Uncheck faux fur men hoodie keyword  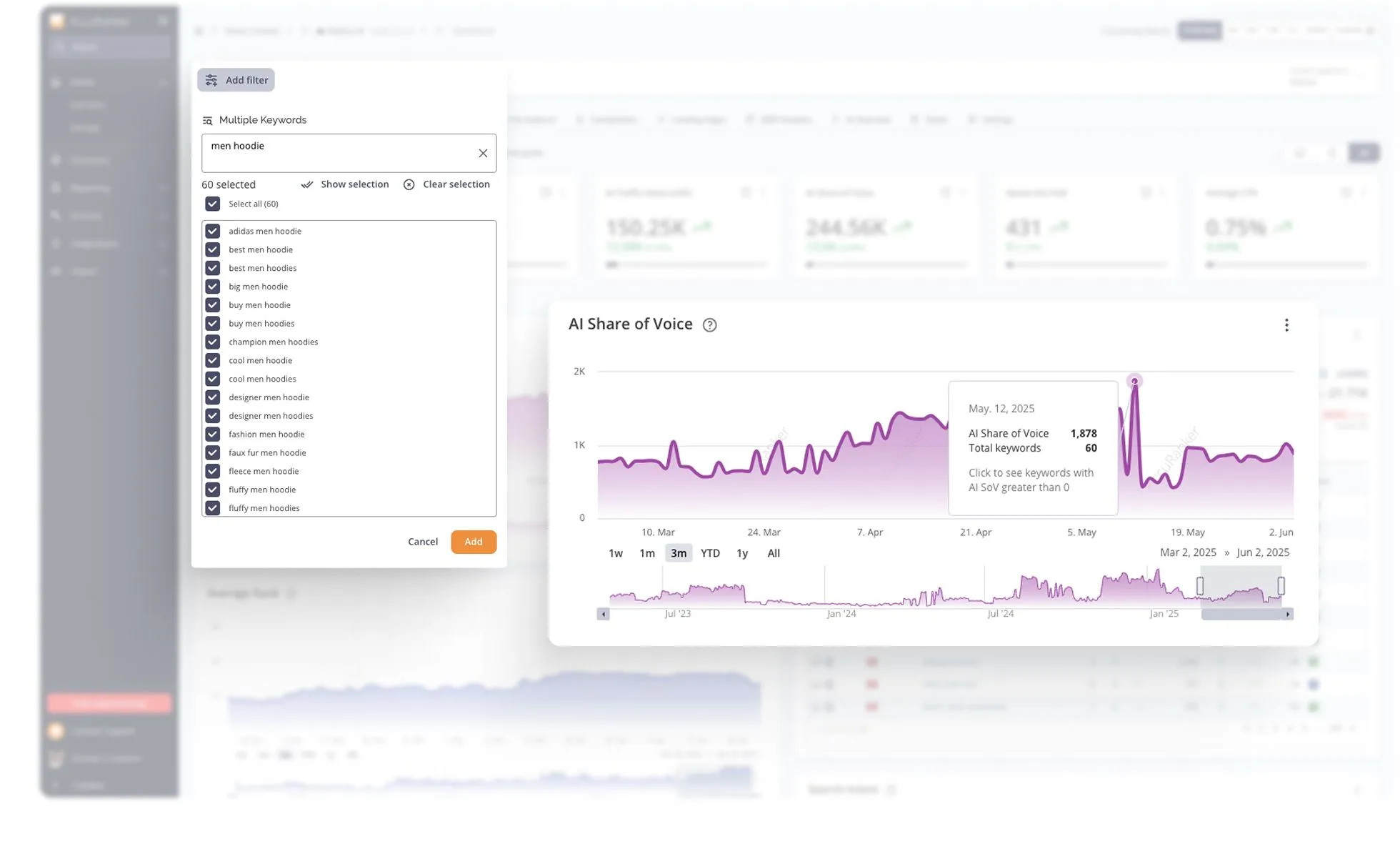tap(213, 453)
